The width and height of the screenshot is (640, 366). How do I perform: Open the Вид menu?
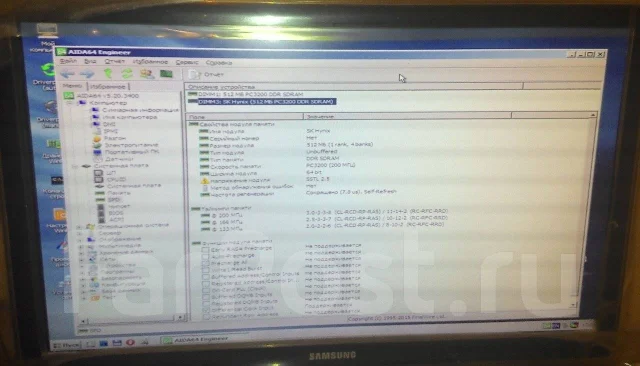click(x=90, y=61)
